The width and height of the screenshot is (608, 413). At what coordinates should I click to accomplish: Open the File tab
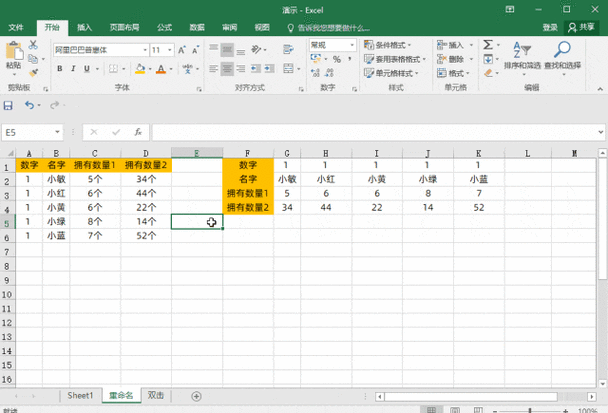click(16, 27)
